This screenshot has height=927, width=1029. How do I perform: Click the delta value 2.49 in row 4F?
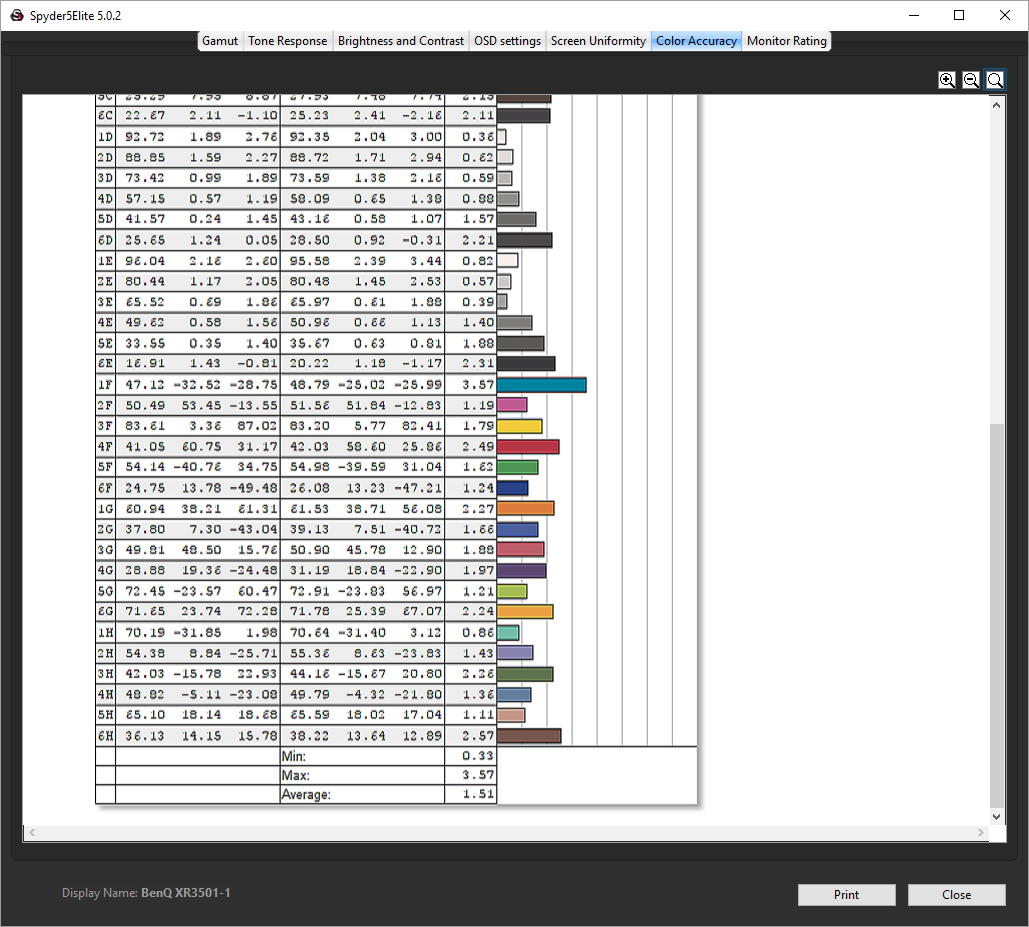[x=477, y=447]
